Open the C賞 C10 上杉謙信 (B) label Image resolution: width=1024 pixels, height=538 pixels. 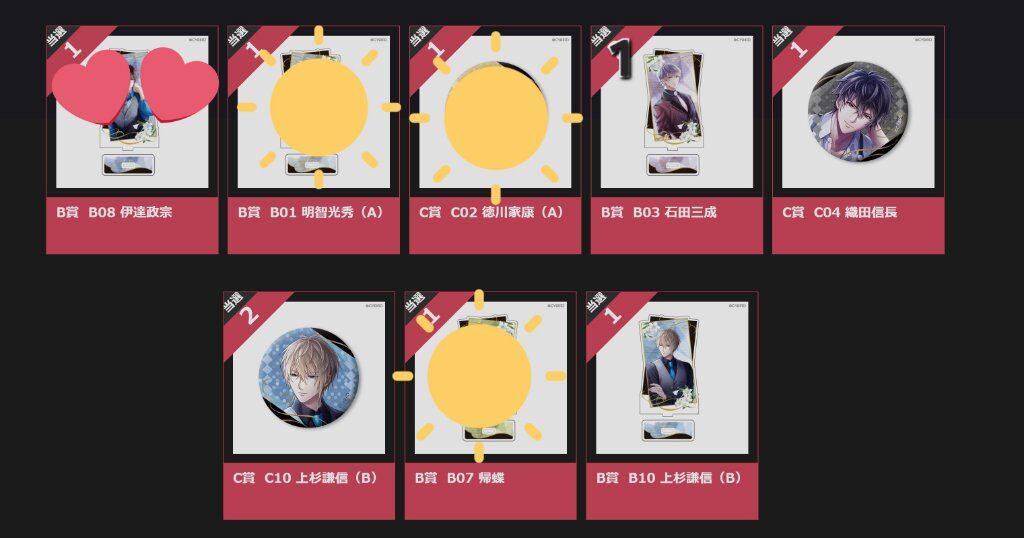coord(306,478)
